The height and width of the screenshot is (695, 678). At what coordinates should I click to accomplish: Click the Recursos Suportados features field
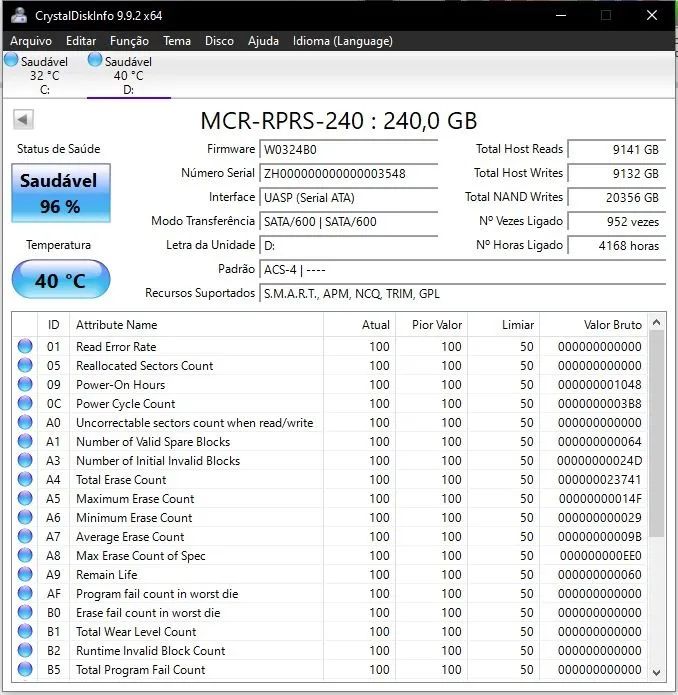point(463,293)
